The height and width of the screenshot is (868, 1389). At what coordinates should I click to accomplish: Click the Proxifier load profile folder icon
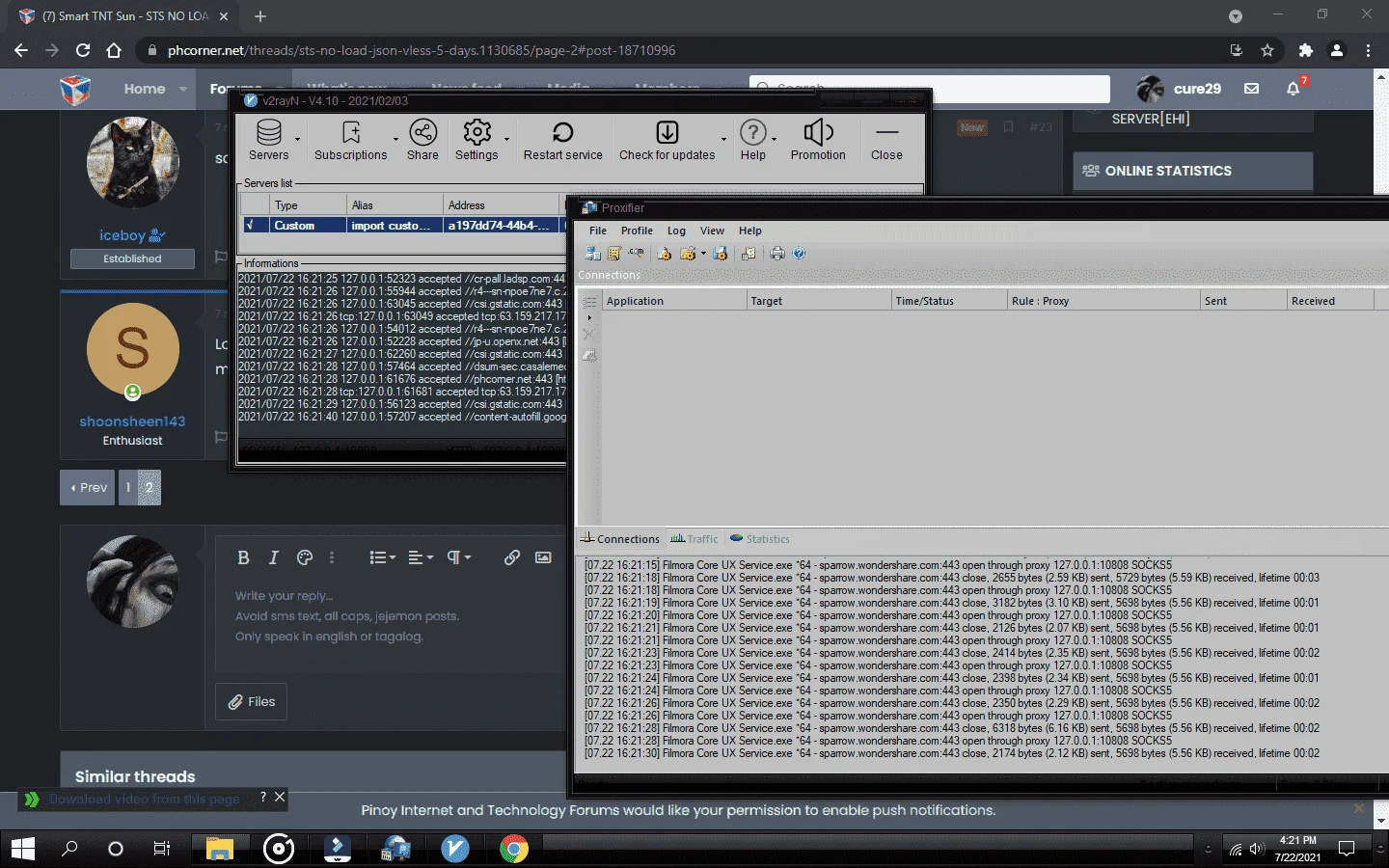[688, 254]
